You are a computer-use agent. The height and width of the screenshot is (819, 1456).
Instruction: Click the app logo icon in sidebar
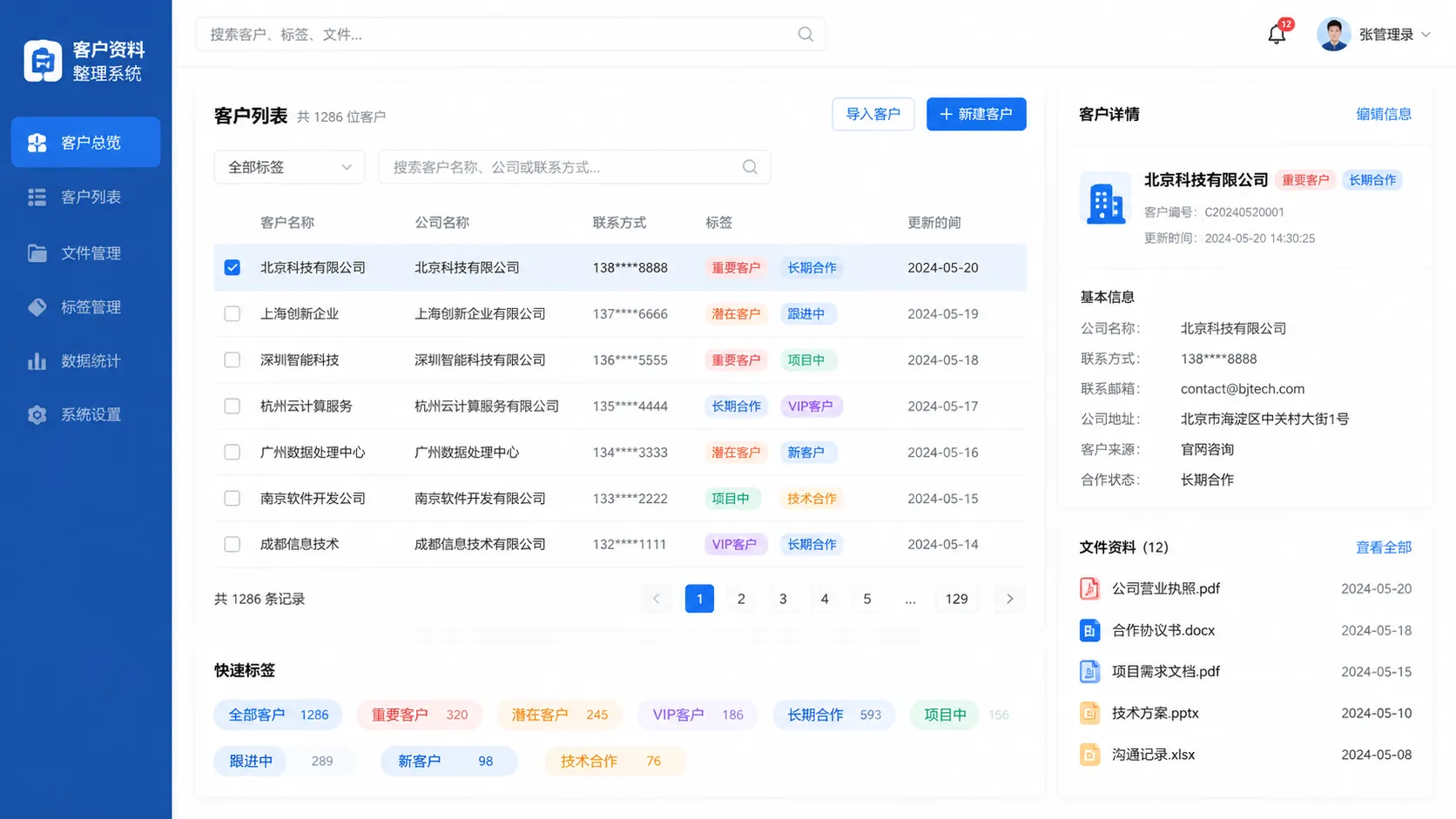[x=43, y=61]
